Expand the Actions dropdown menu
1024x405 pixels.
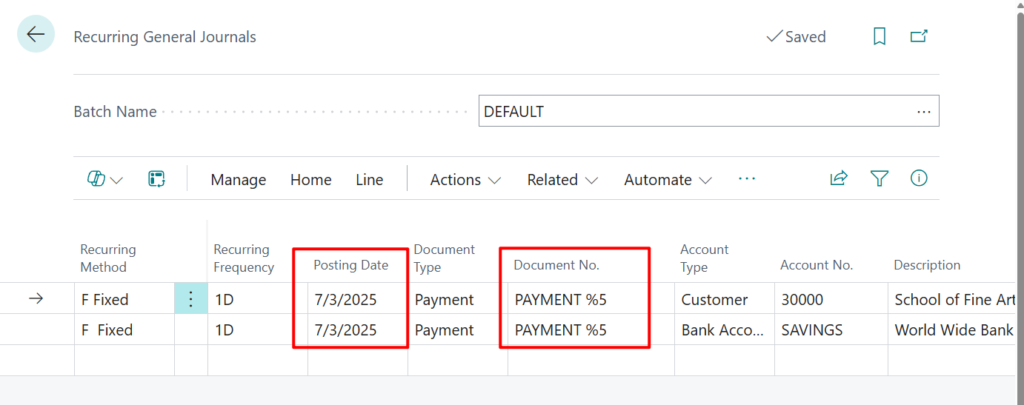pyautogui.click(x=465, y=180)
